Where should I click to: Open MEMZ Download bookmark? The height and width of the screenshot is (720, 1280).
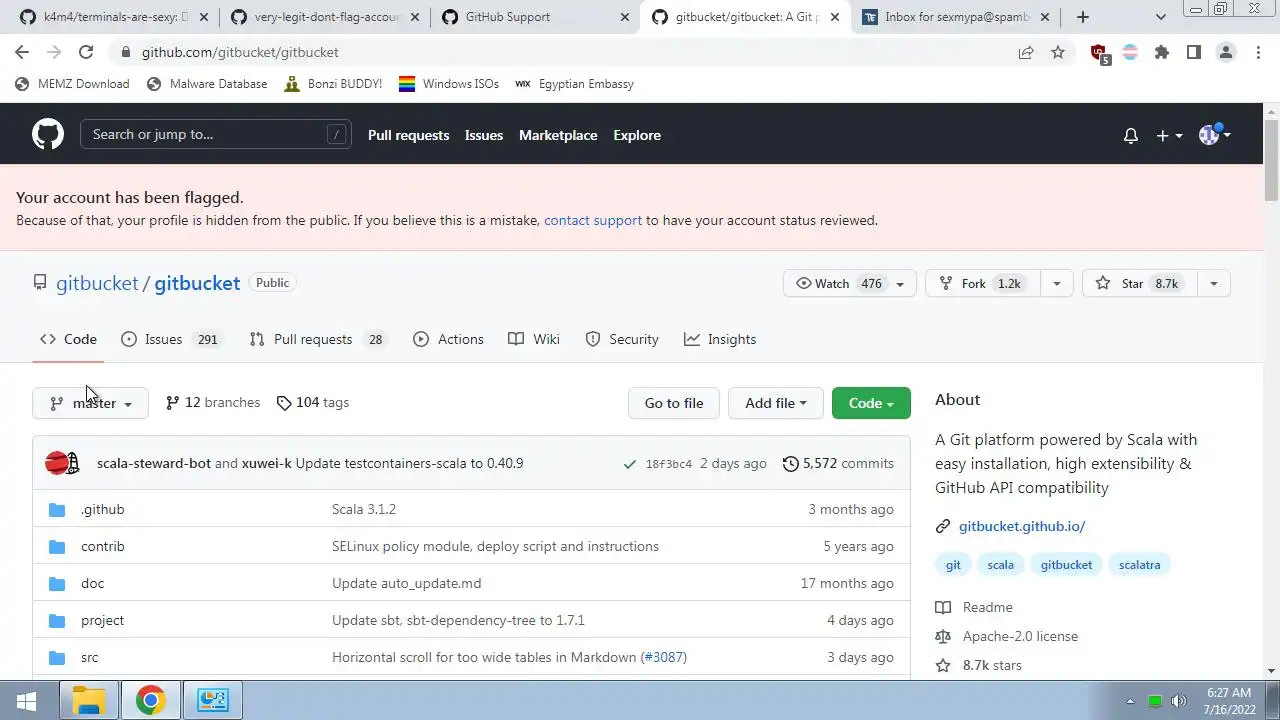[72, 84]
